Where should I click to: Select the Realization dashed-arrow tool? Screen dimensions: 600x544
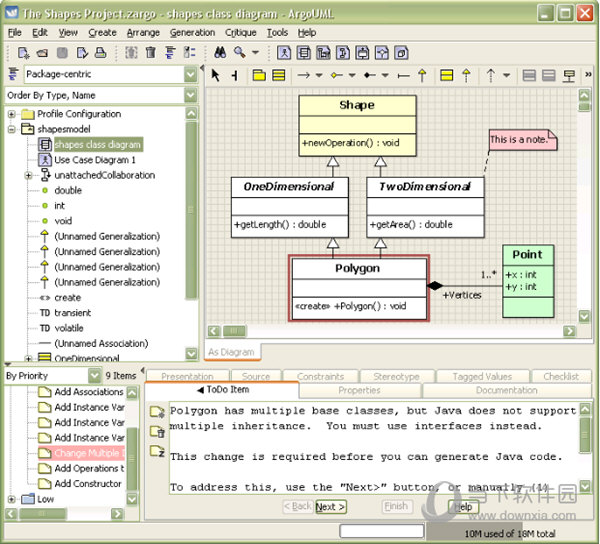pyautogui.click(x=466, y=75)
